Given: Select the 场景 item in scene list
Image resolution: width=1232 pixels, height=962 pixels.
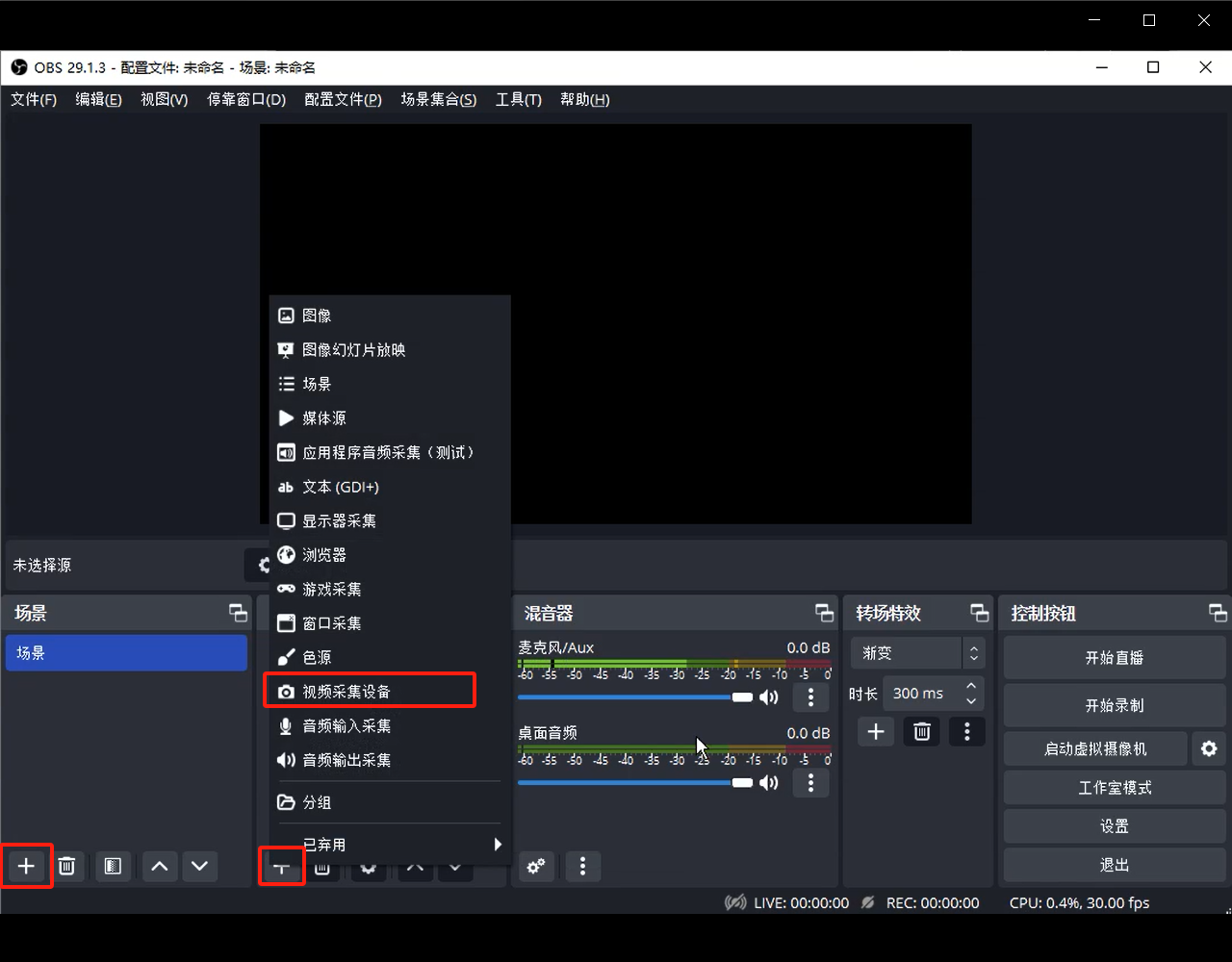Looking at the screenshot, I should pos(126,653).
